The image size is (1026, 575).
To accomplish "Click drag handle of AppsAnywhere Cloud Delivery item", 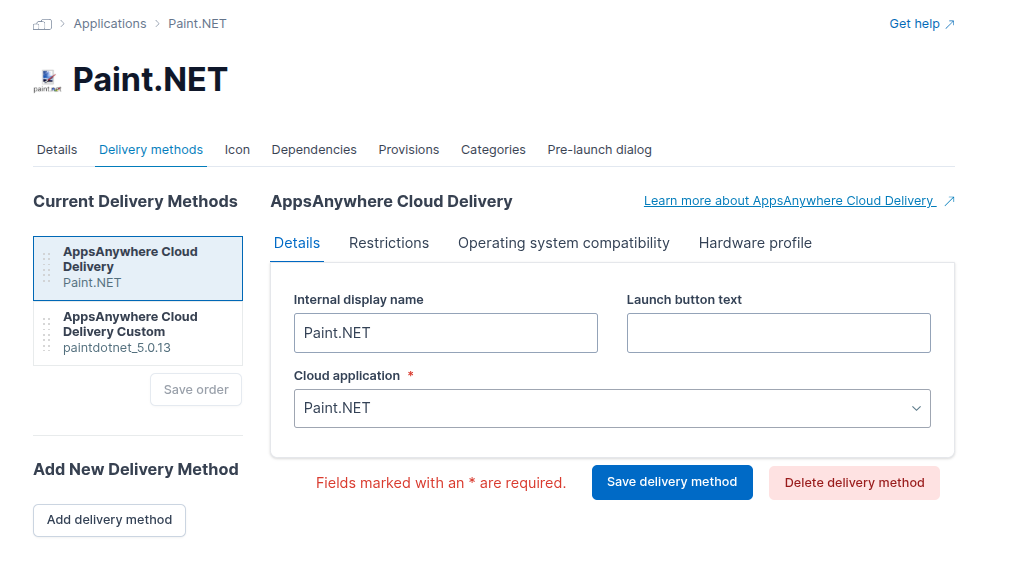I will click(x=46, y=268).
